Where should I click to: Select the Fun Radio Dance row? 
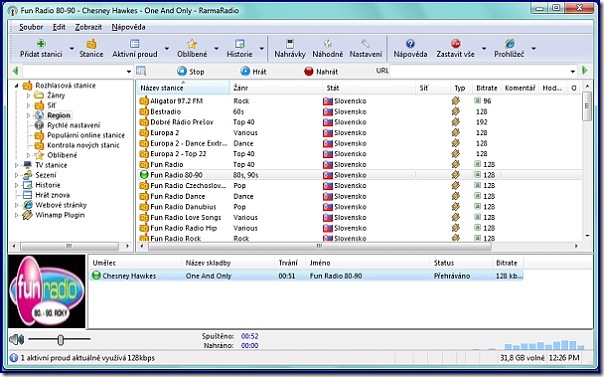pos(359,196)
